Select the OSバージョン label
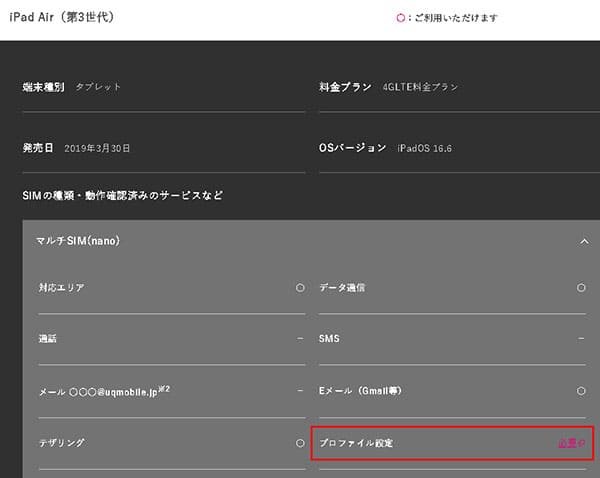This screenshot has height=478, width=600. pos(352,148)
